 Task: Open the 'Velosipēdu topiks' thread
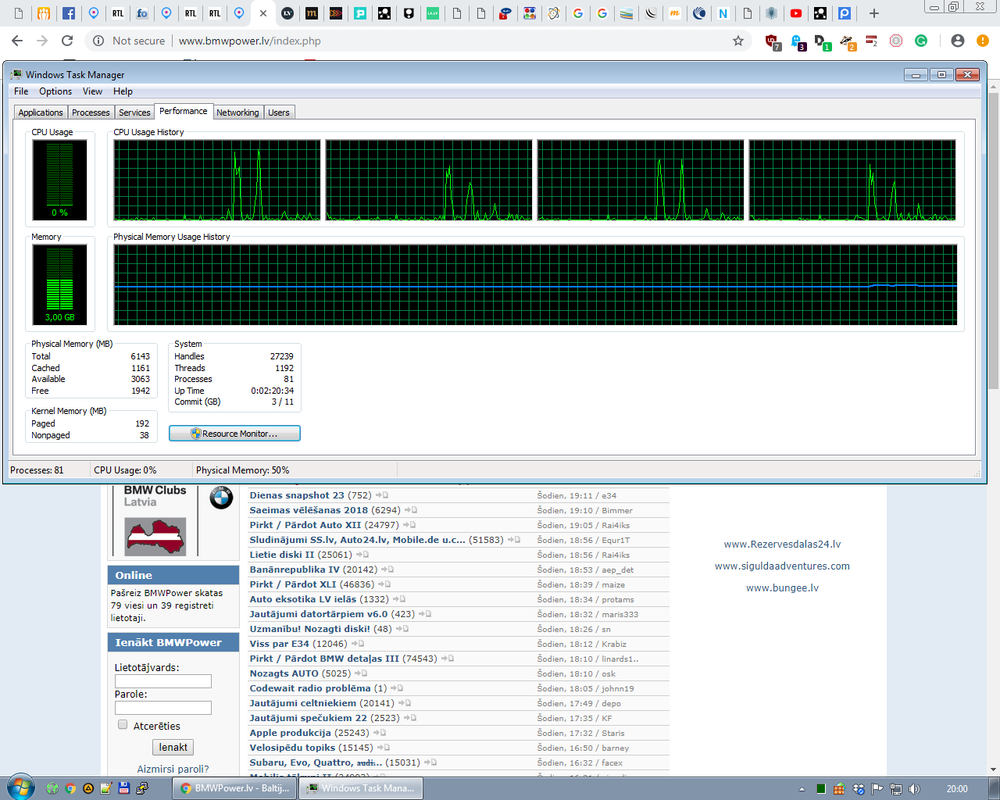292,748
